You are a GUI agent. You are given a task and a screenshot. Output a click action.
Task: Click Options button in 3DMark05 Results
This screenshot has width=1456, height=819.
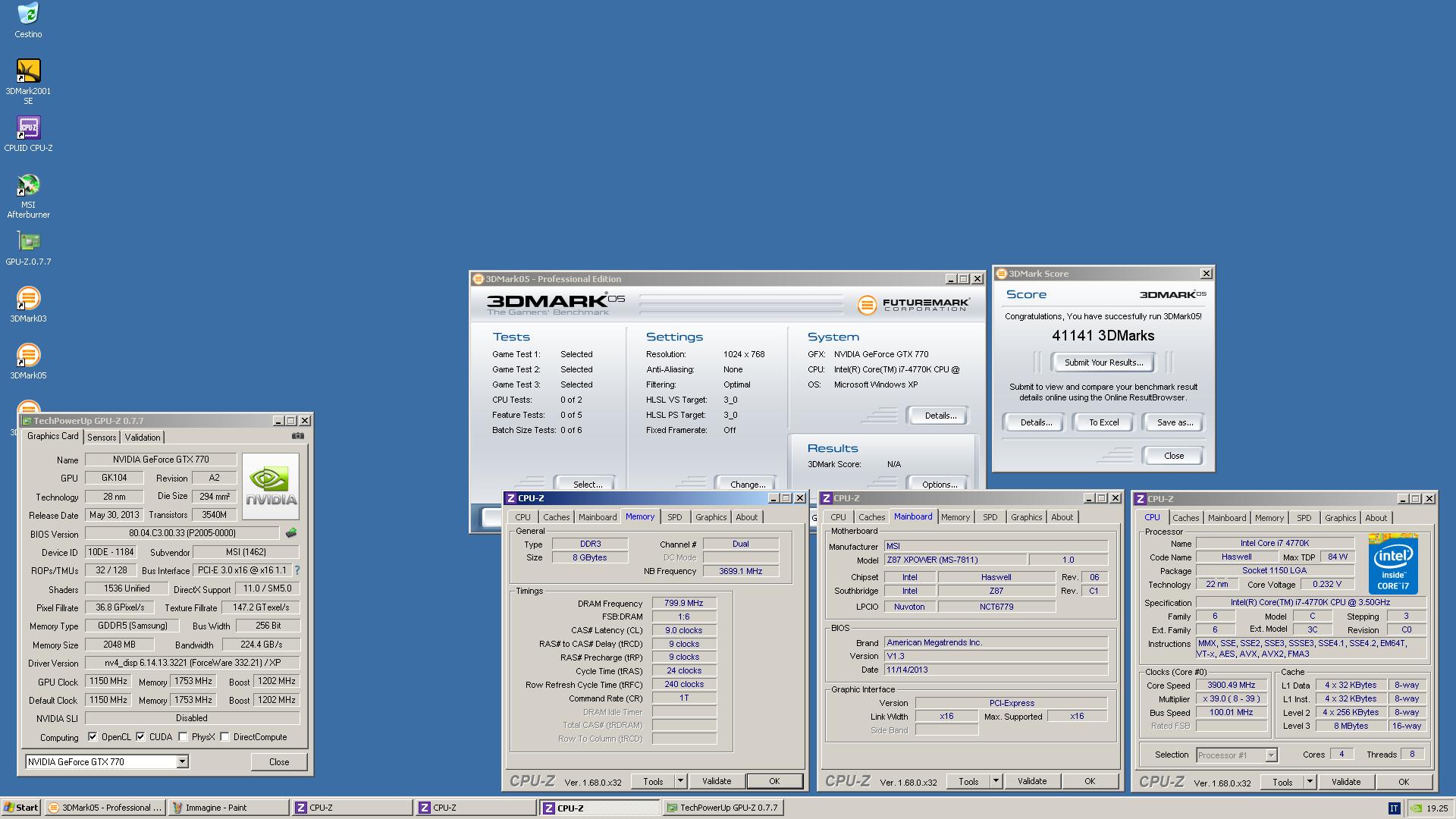click(x=939, y=484)
